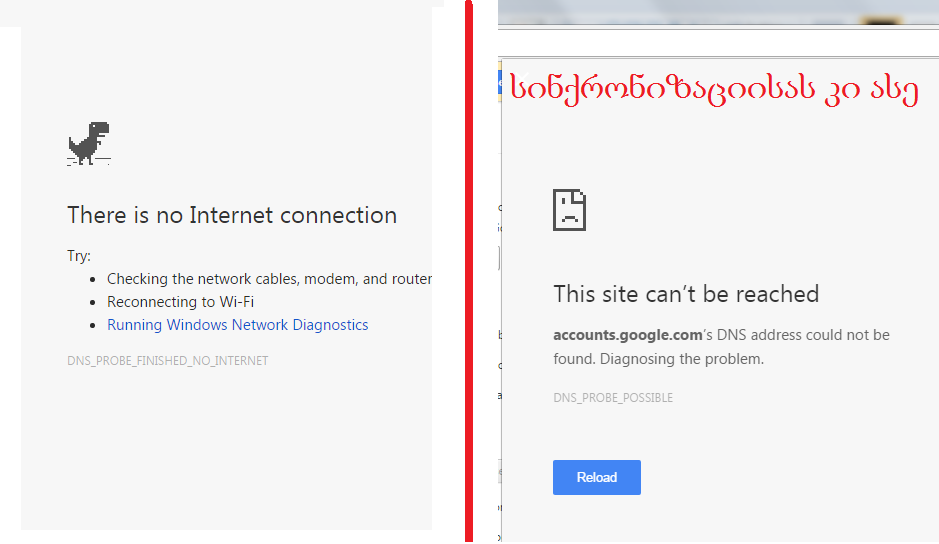Click the pixel dinosaur icon

(x=88, y=144)
